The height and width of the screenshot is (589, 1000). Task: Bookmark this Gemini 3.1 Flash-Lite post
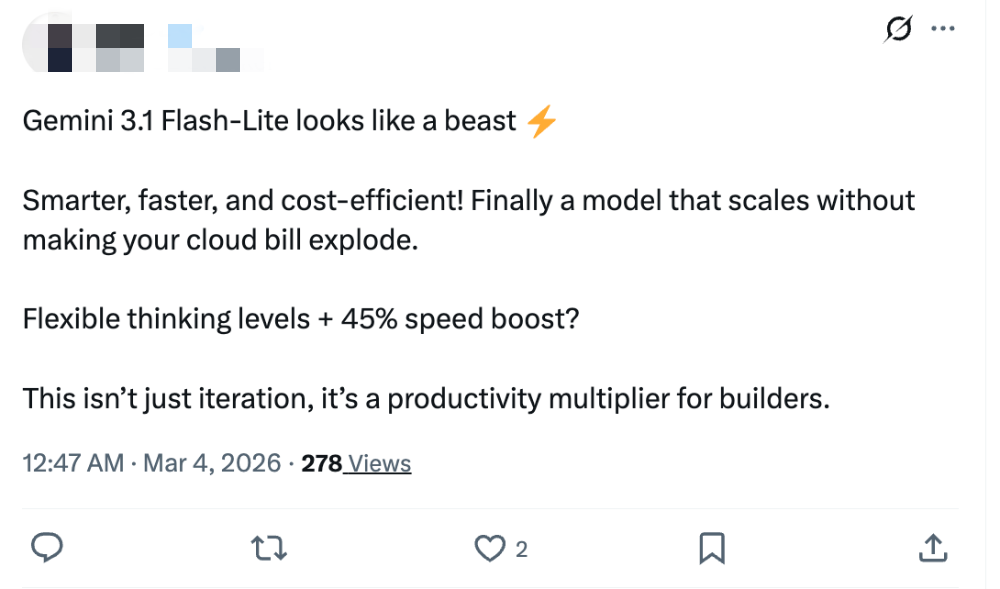click(x=711, y=547)
